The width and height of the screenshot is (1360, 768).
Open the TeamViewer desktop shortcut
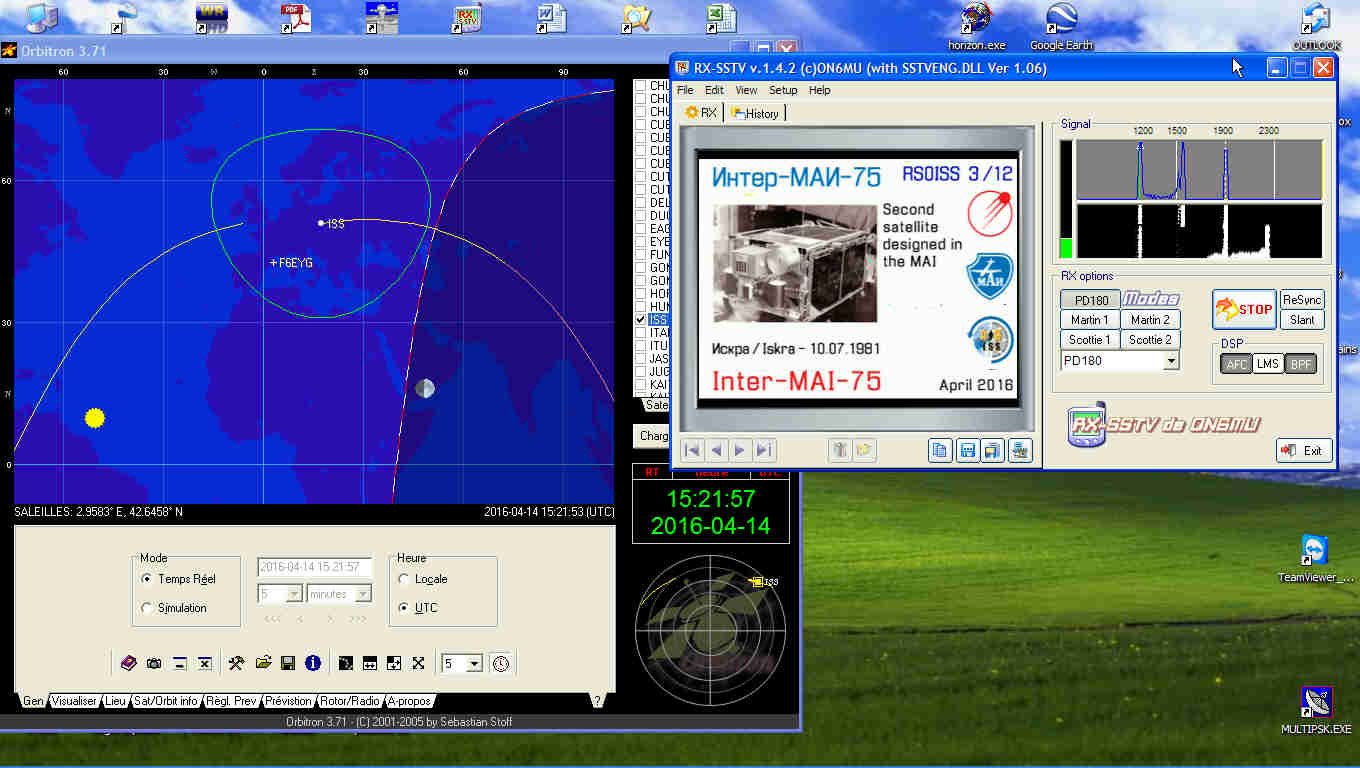[x=1315, y=559]
